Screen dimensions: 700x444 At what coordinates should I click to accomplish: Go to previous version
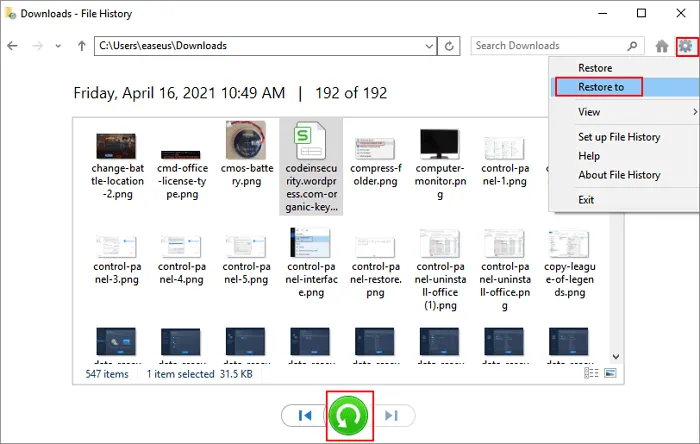tap(306, 416)
